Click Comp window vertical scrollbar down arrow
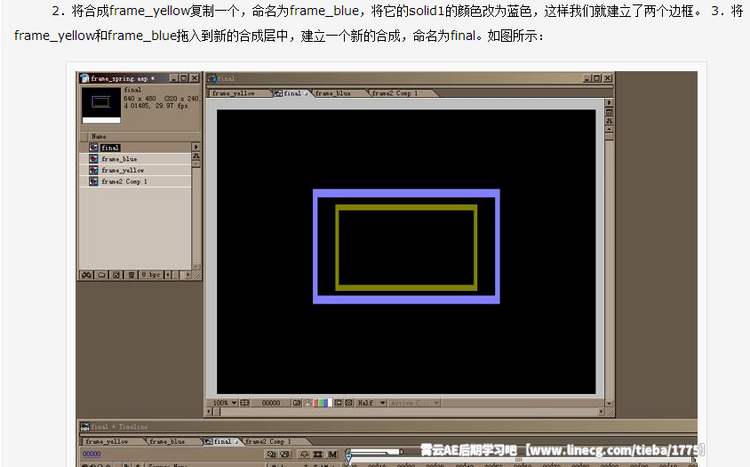 tap(609, 403)
